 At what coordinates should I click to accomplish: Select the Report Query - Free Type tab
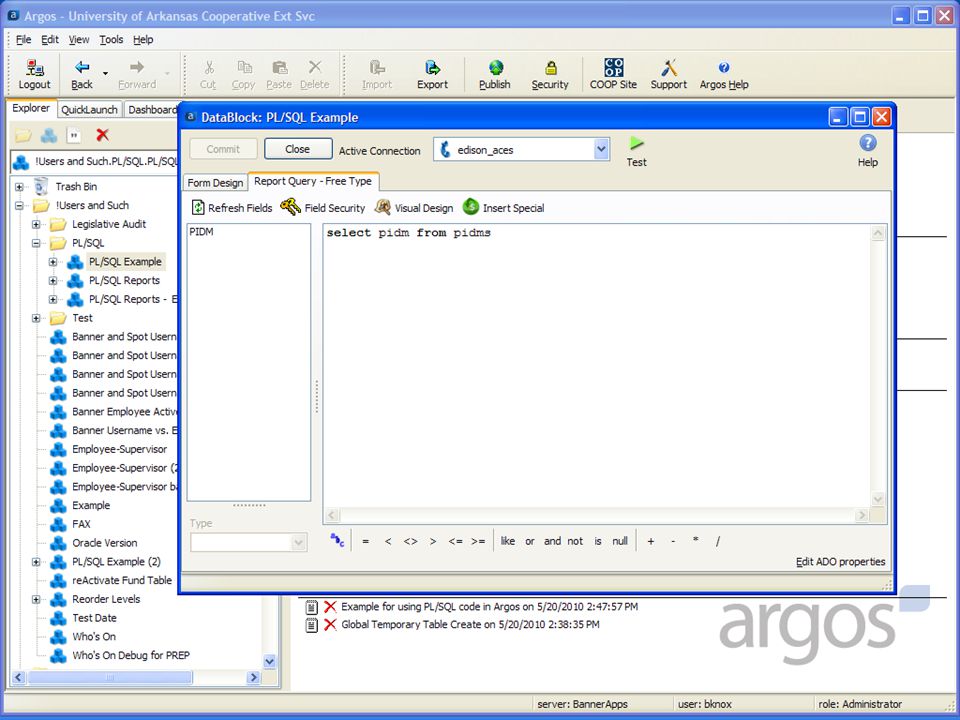pyautogui.click(x=313, y=181)
